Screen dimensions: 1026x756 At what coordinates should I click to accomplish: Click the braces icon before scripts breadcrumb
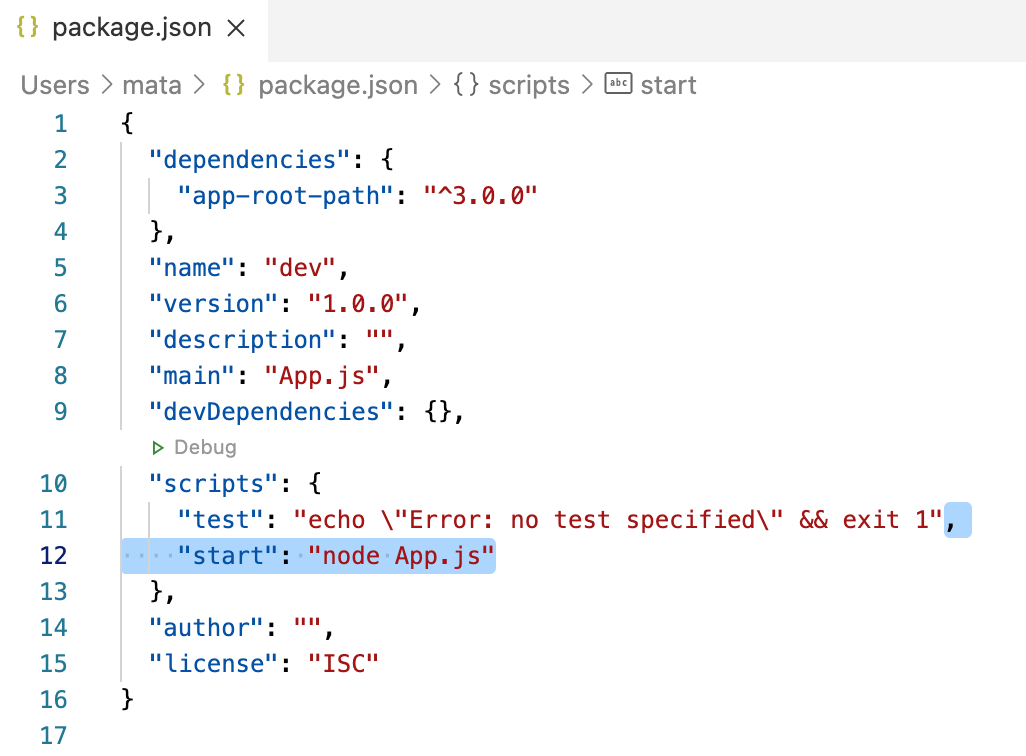pyautogui.click(x=466, y=84)
